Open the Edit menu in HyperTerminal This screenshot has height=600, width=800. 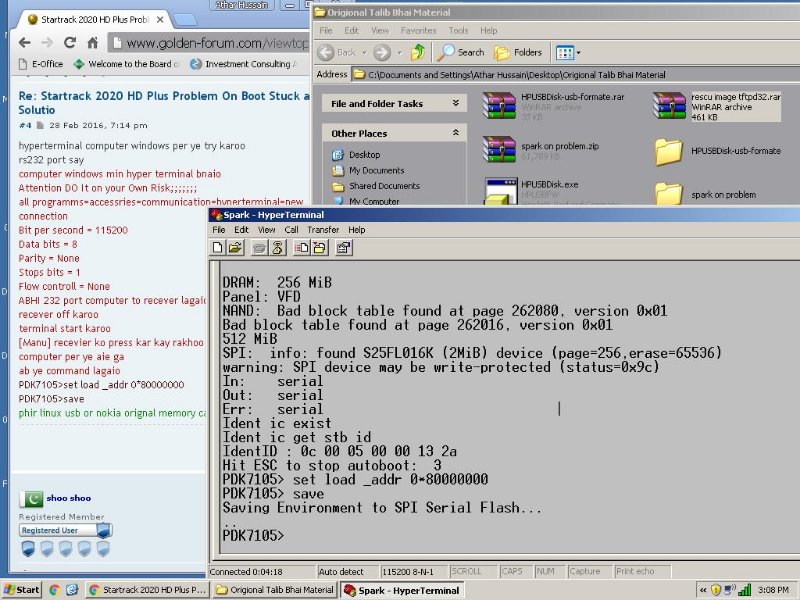241,230
